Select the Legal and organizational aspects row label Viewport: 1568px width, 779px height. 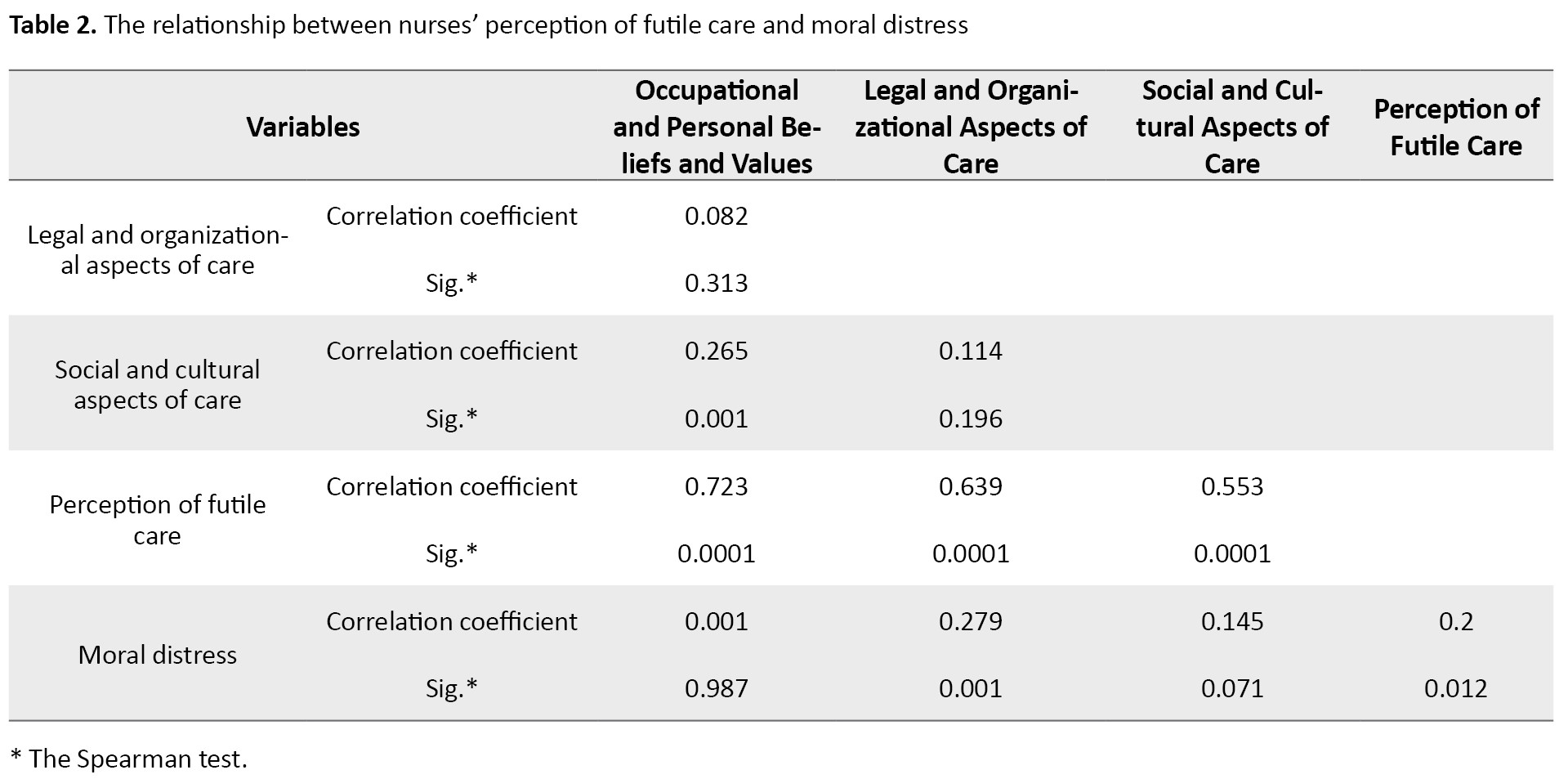click(x=157, y=249)
